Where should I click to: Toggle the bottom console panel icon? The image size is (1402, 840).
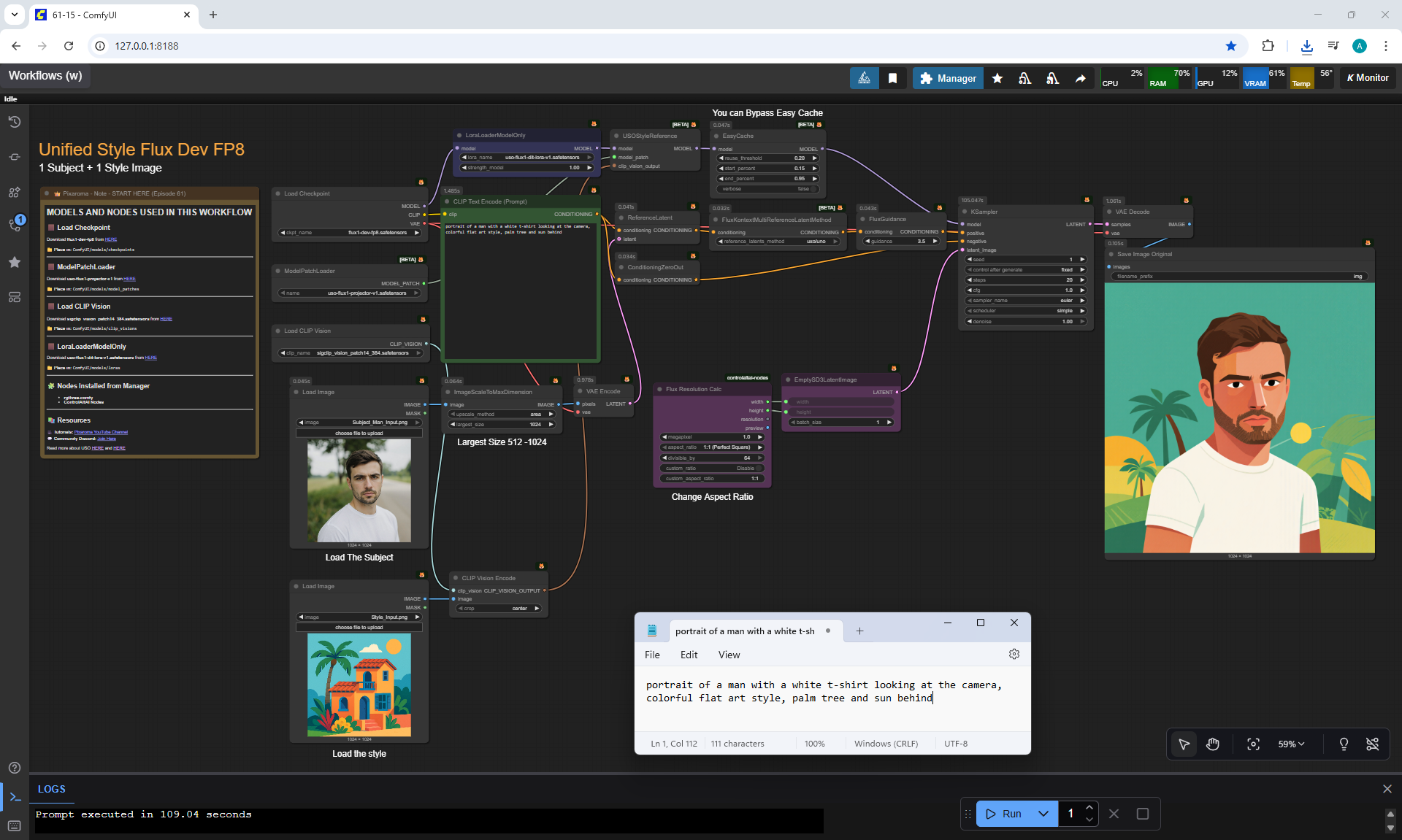coord(15,797)
